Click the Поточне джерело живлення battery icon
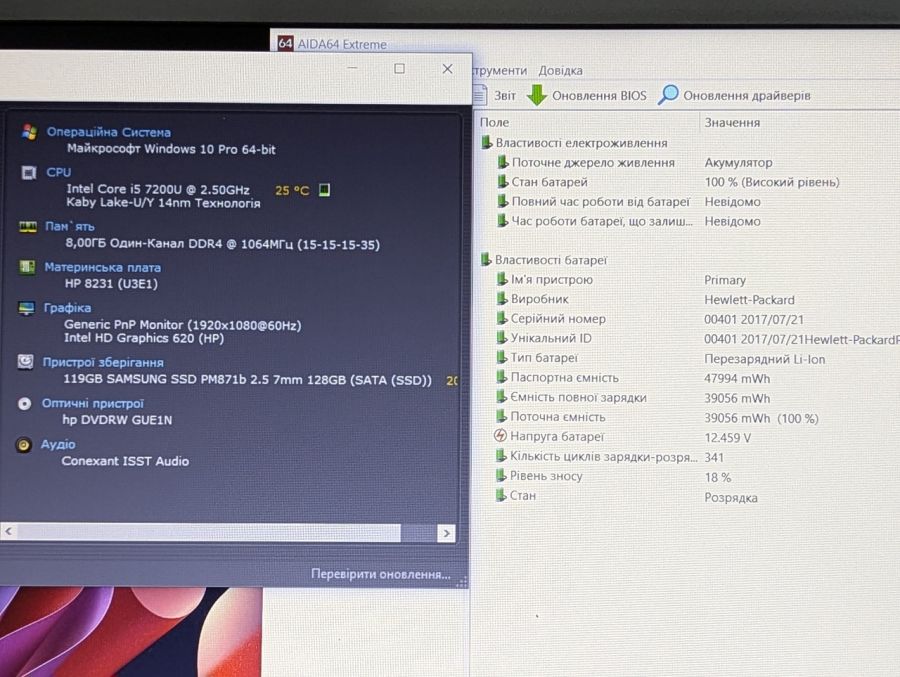900x677 pixels. tap(503, 163)
